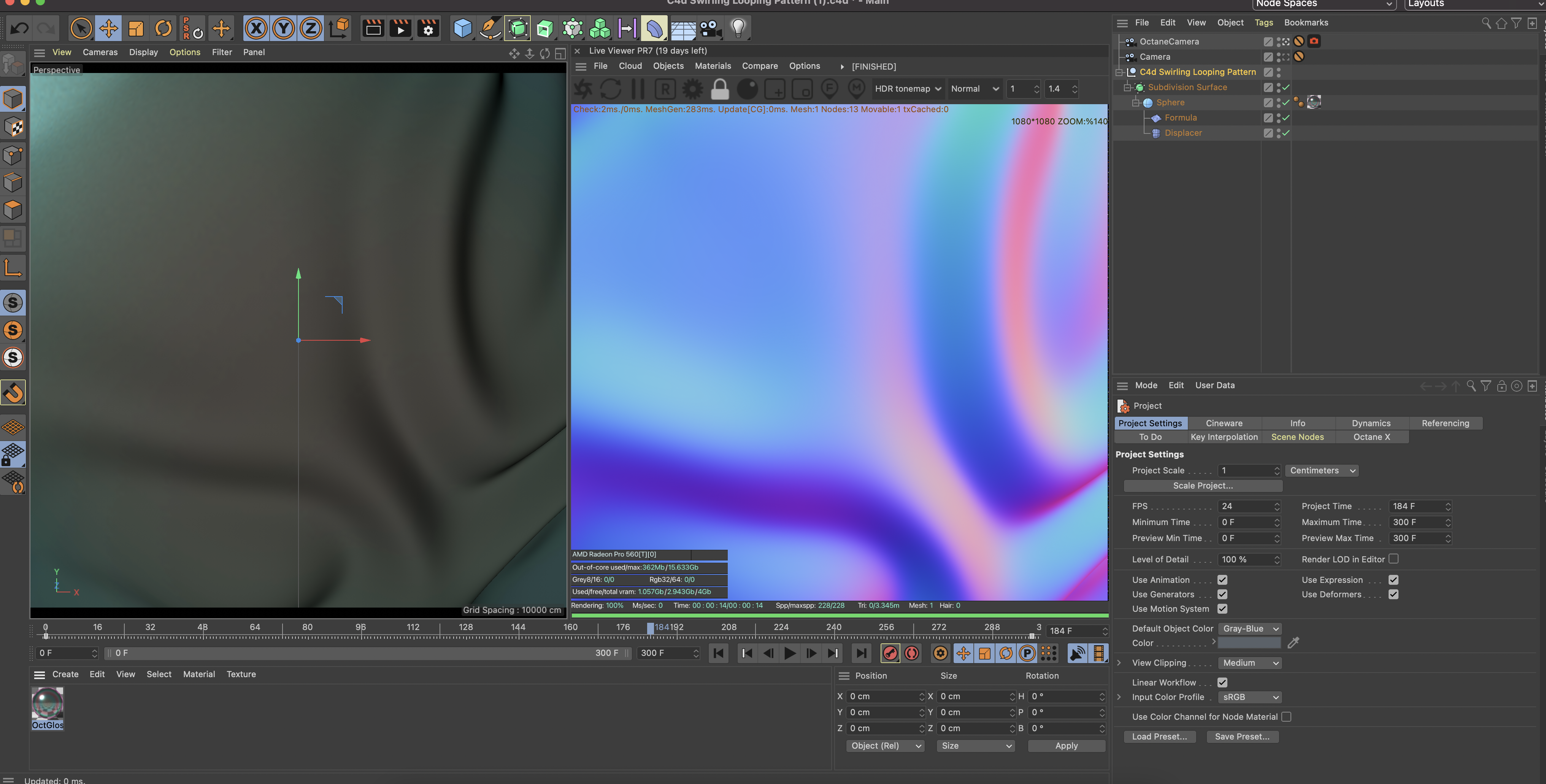Click the default object Color swatch

(x=1249, y=643)
